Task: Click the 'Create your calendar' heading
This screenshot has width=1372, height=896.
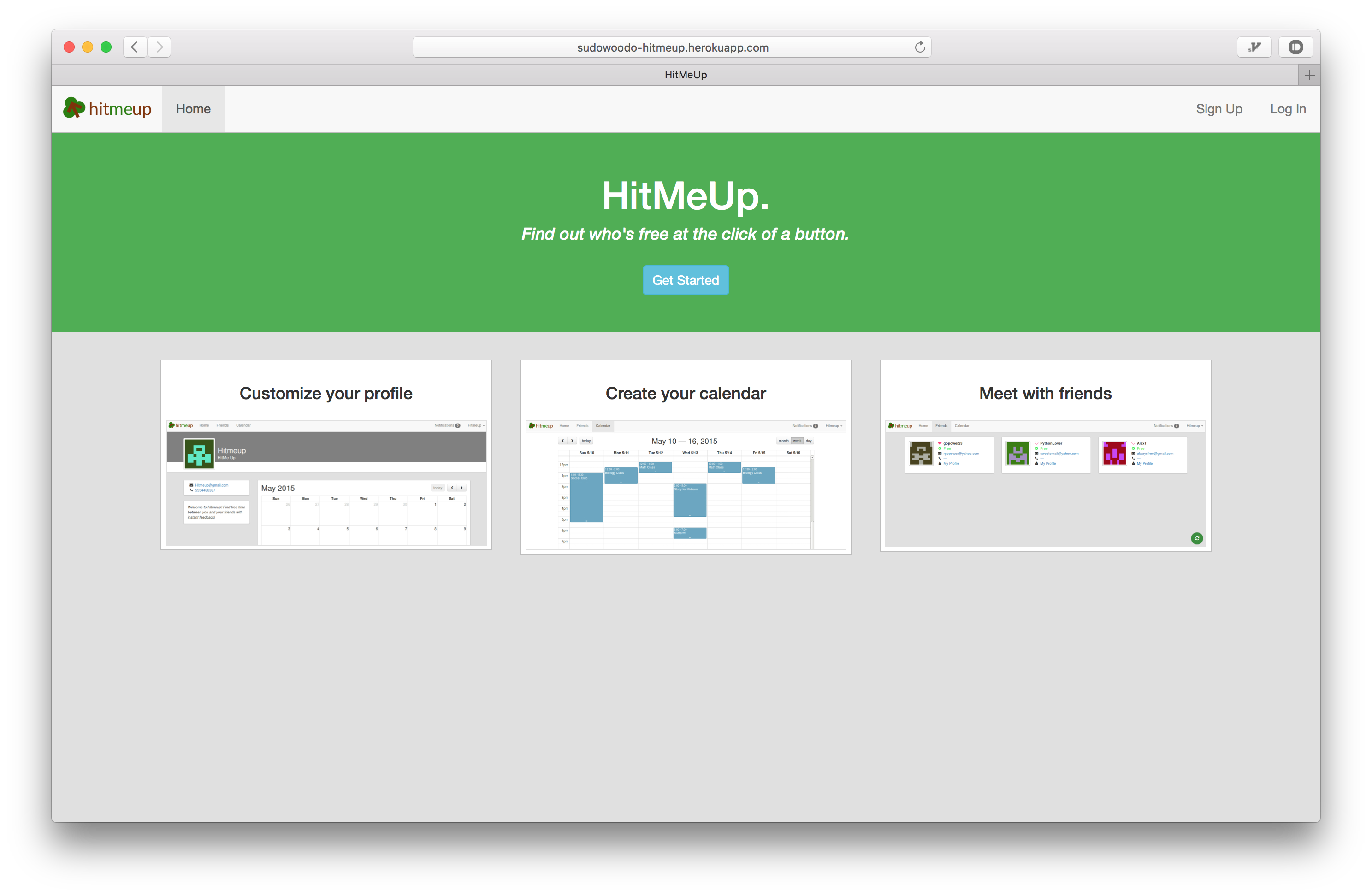Action: [686, 394]
